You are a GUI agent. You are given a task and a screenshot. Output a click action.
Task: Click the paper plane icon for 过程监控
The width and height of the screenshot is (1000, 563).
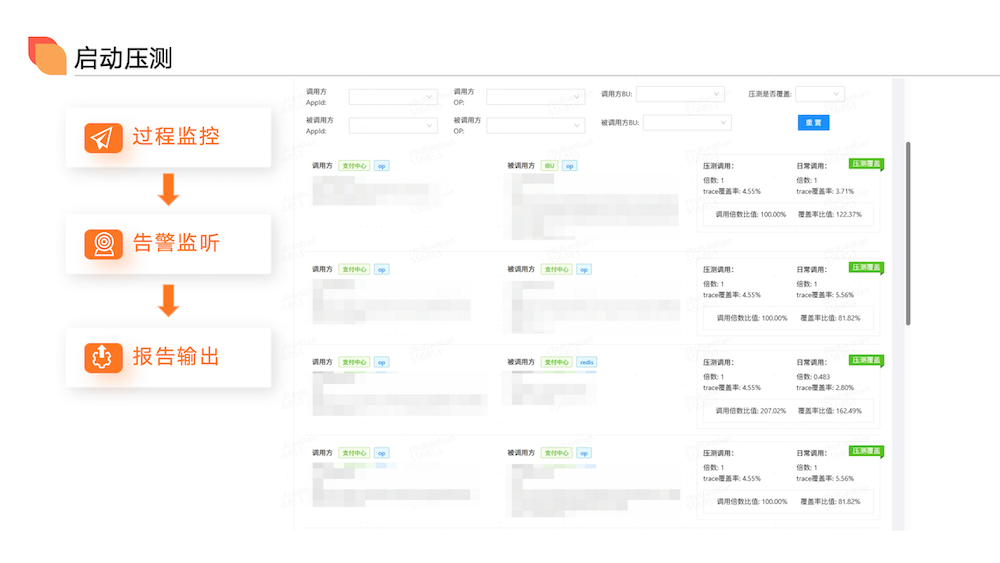[x=103, y=138]
